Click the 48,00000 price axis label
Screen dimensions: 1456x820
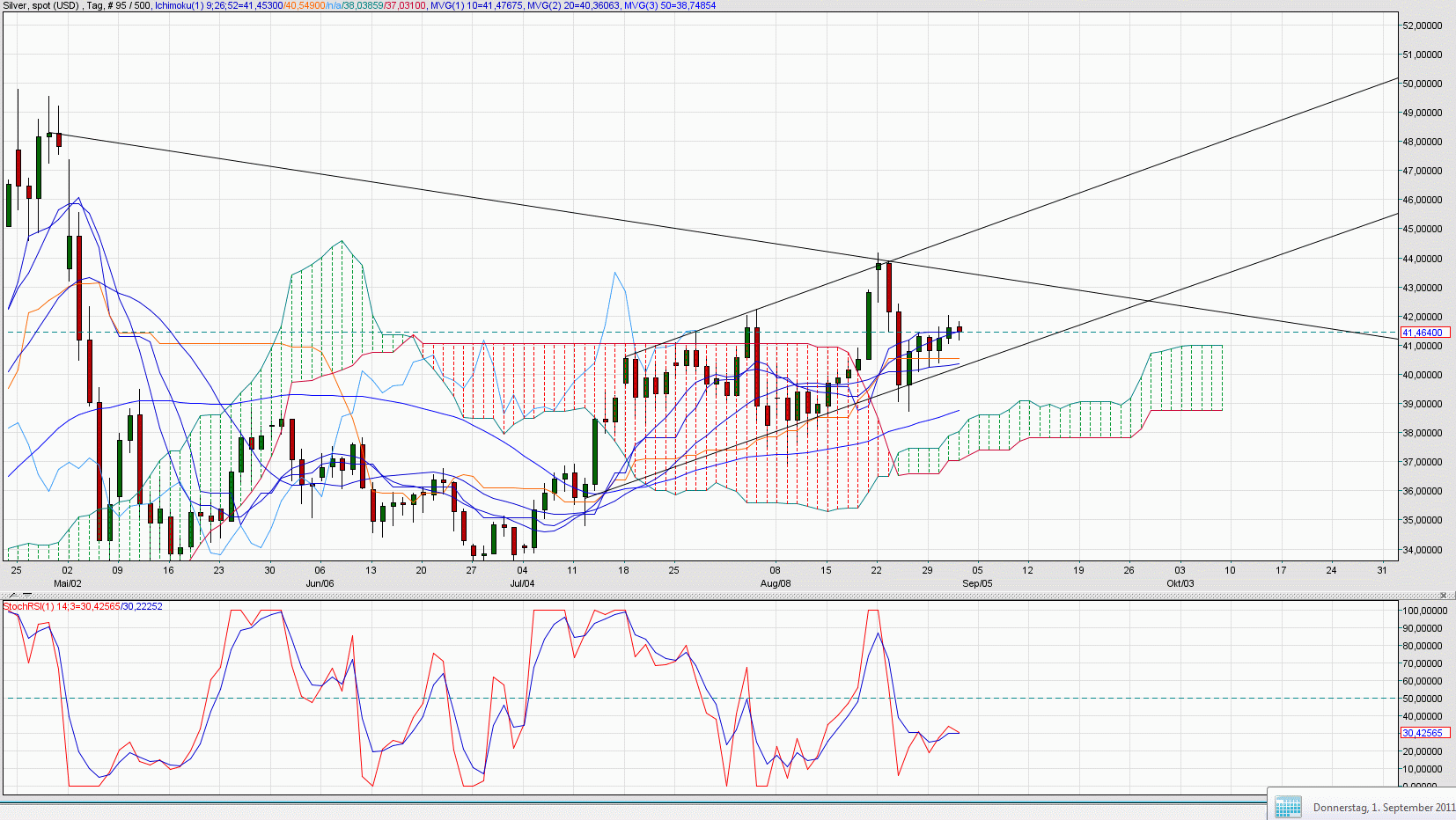click(x=1423, y=142)
